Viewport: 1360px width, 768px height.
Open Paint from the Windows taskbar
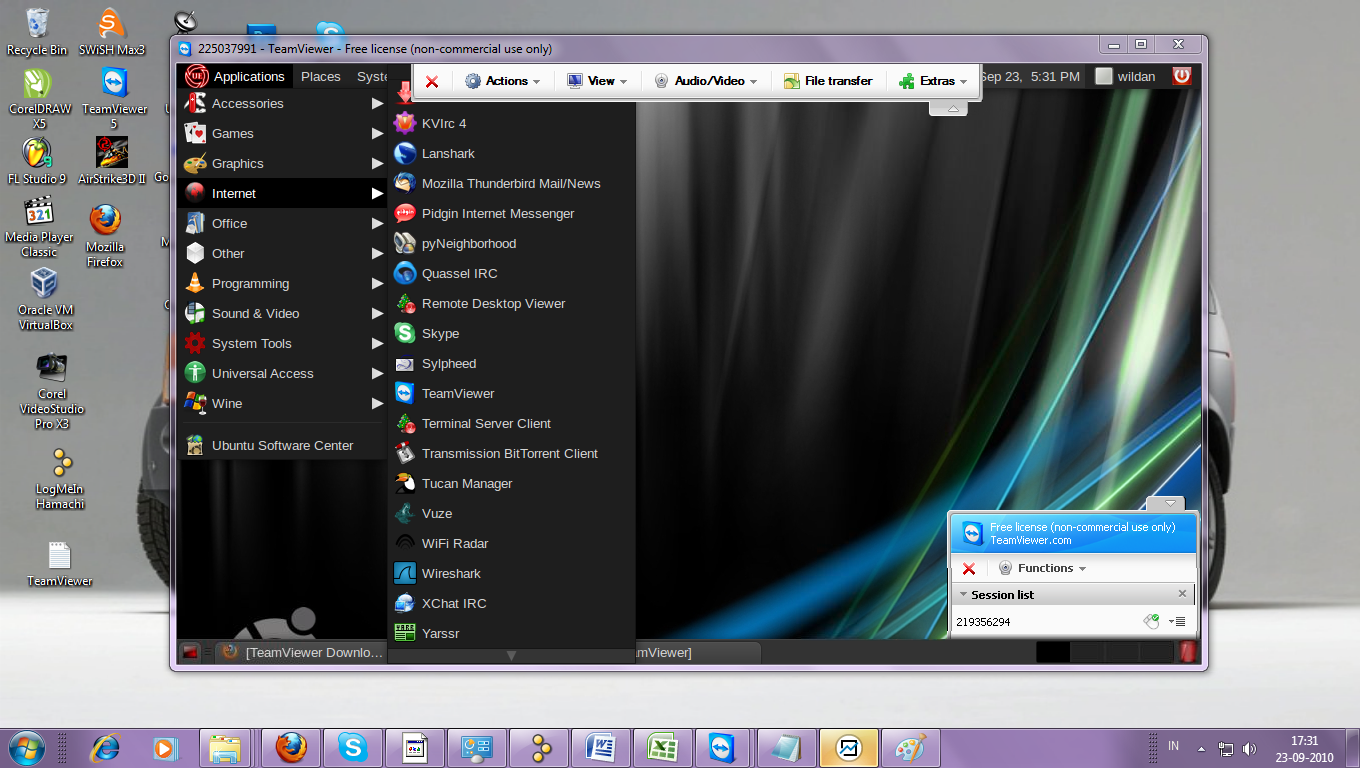point(911,747)
